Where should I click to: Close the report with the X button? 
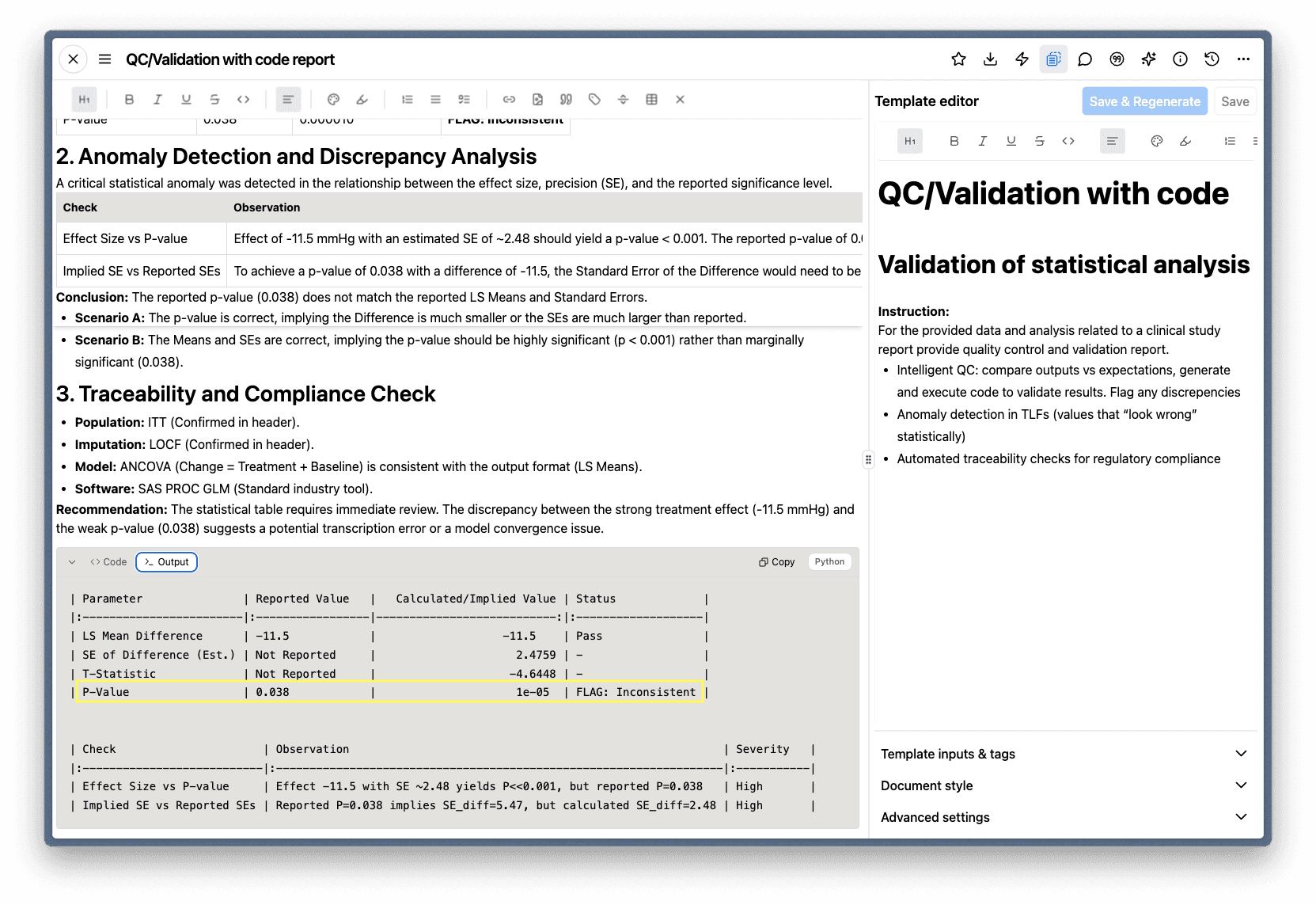tap(73, 59)
